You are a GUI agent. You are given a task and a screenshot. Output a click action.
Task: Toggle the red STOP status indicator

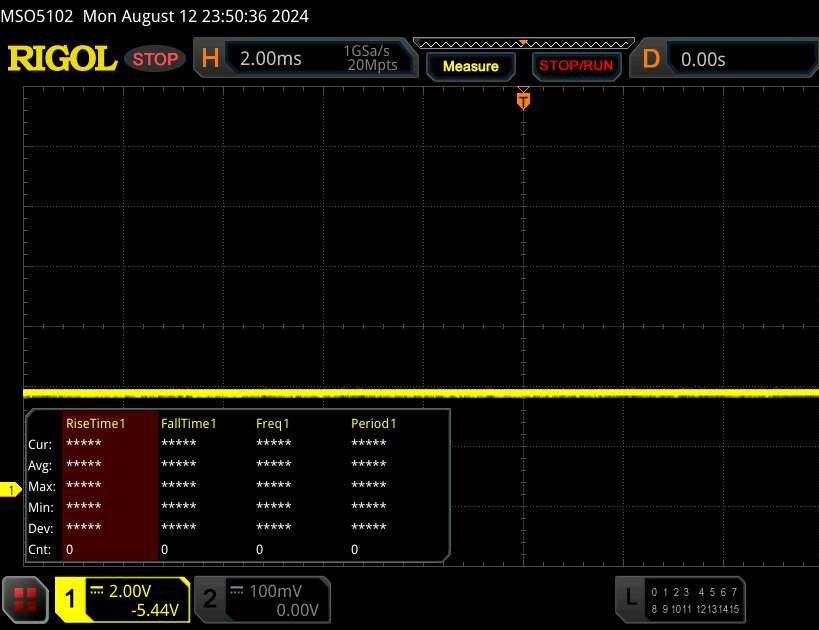[155, 59]
